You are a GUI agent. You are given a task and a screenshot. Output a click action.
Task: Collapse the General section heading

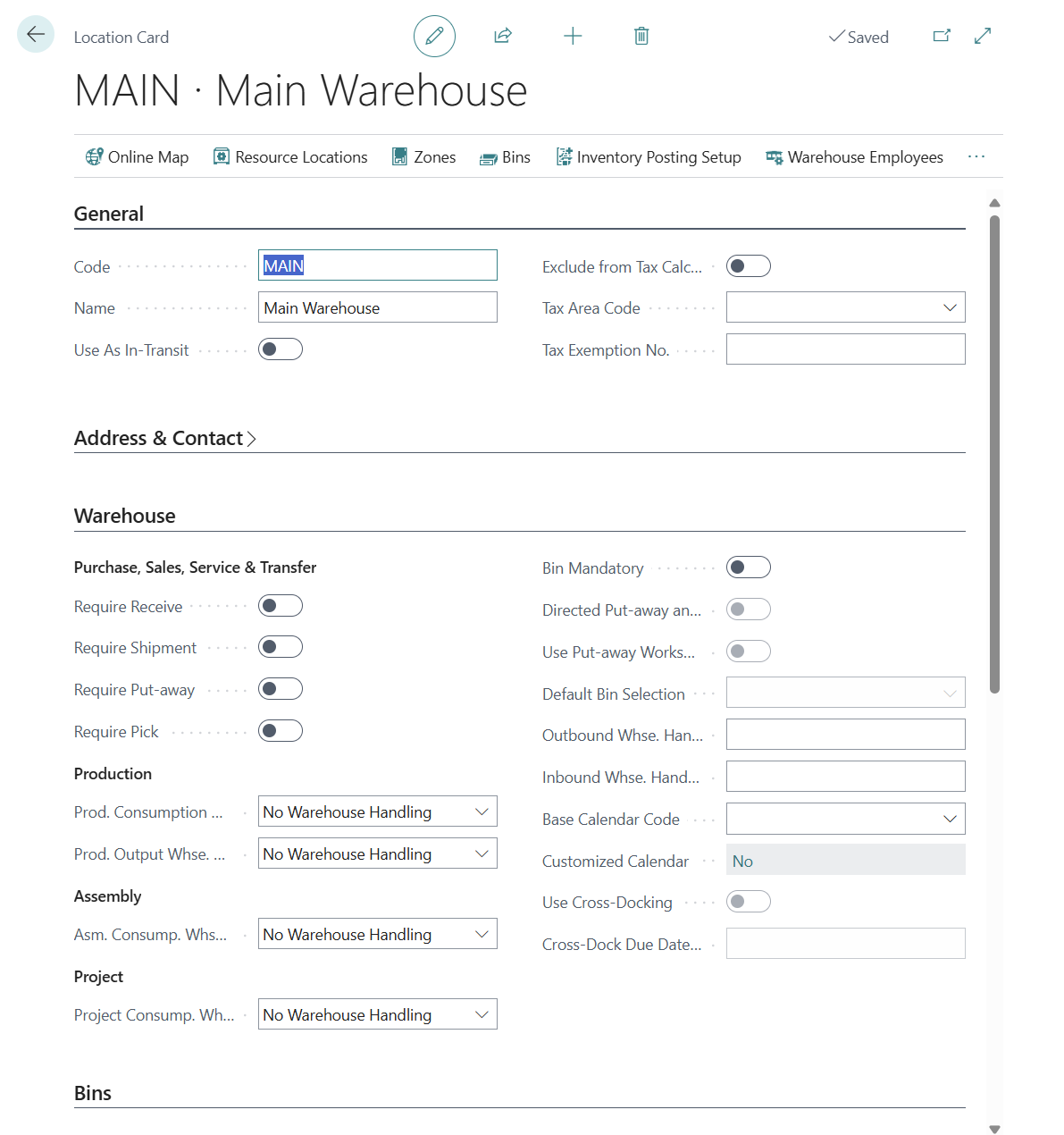point(109,214)
